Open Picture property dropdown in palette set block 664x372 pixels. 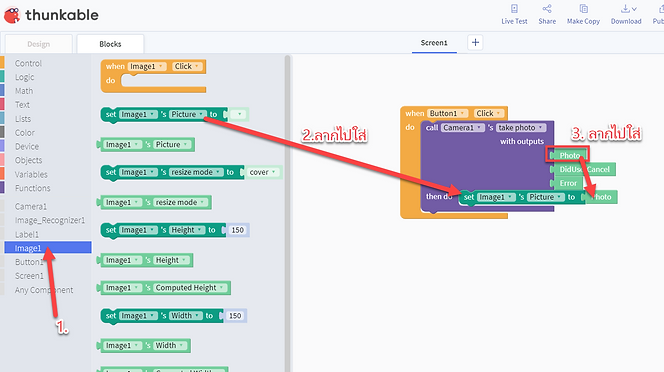click(187, 114)
